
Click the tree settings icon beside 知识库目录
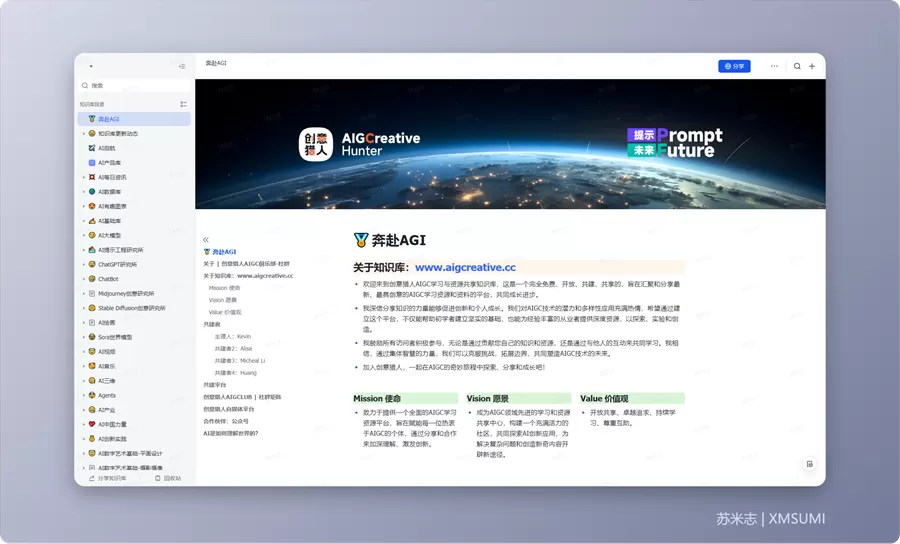click(x=183, y=104)
